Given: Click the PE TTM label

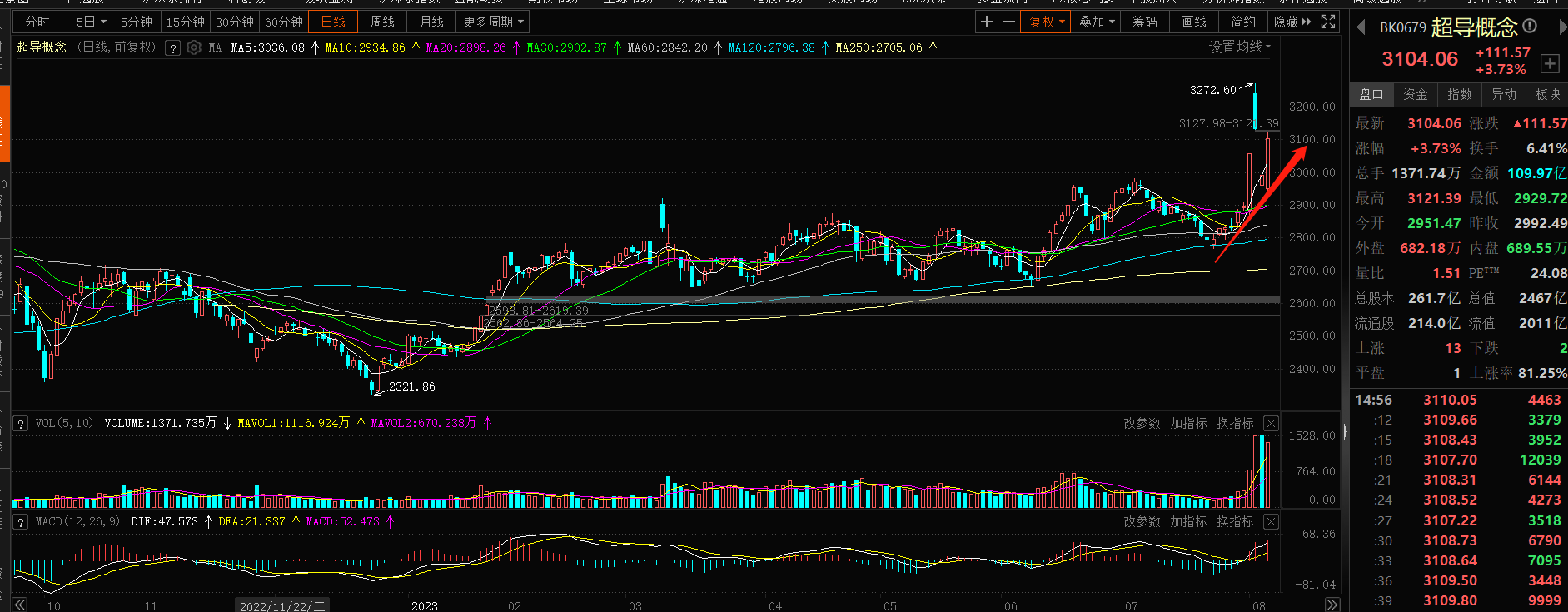Looking at the screenshot, I should point(1484,273).
